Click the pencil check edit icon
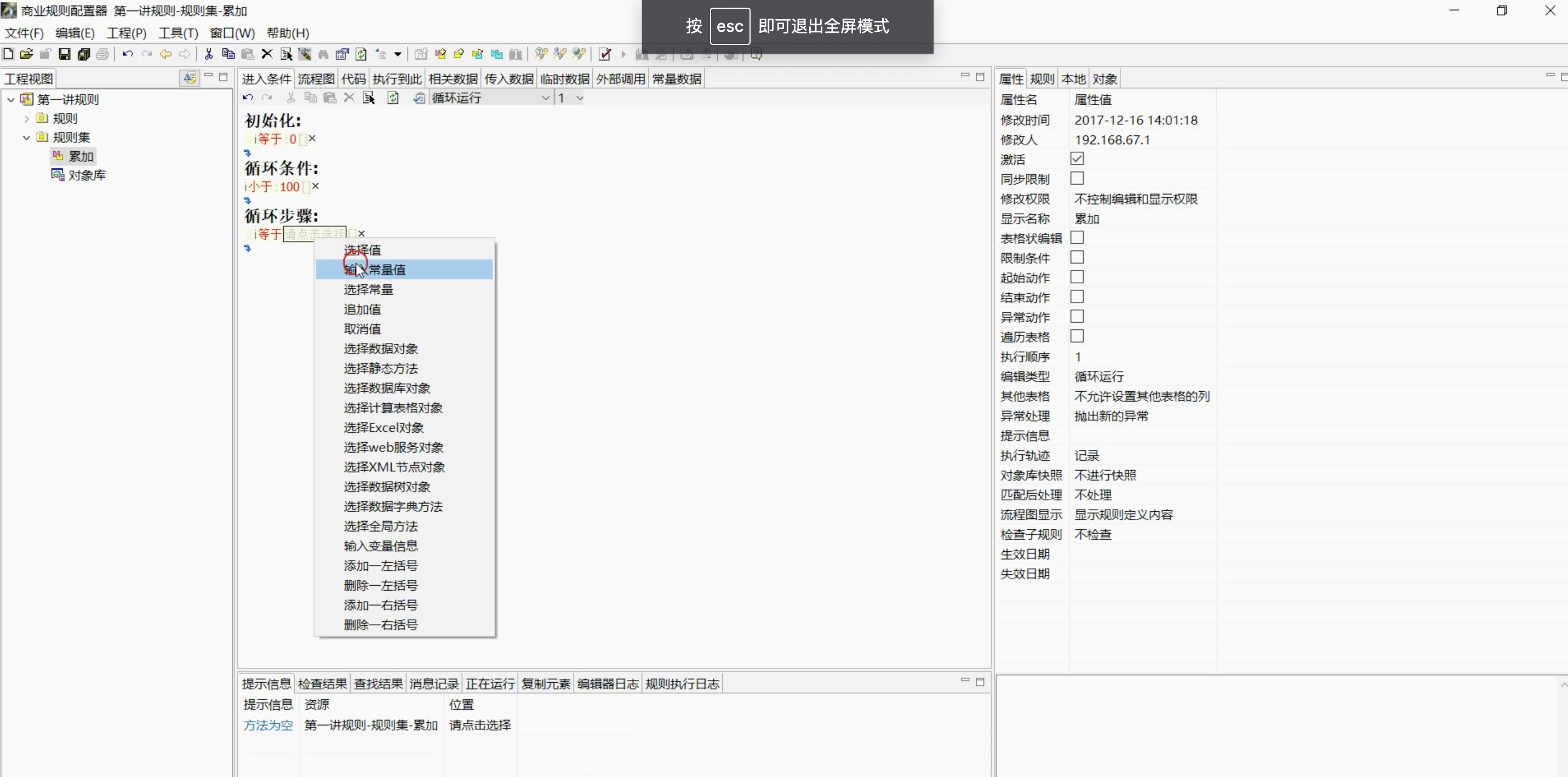1568x777 pixels. pos(604,54)
